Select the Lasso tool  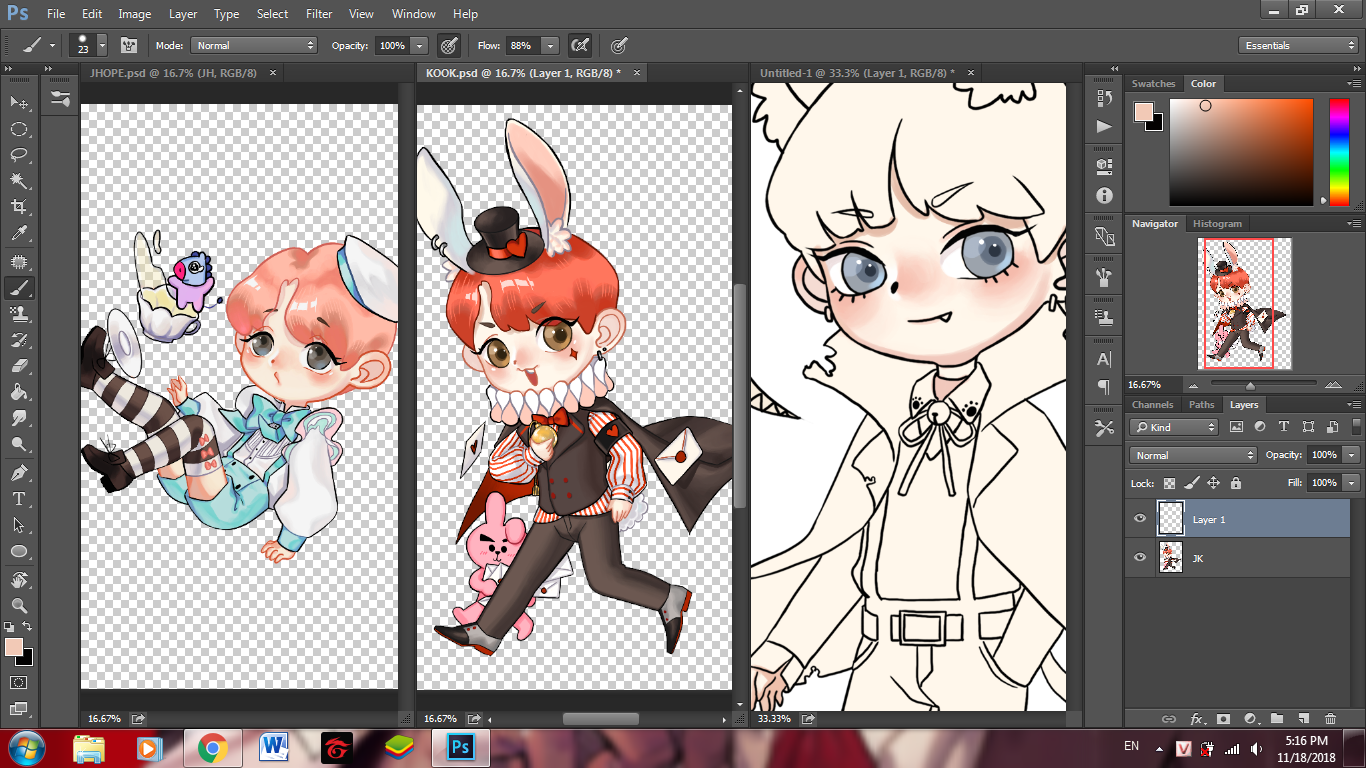(x=19, y=155)
